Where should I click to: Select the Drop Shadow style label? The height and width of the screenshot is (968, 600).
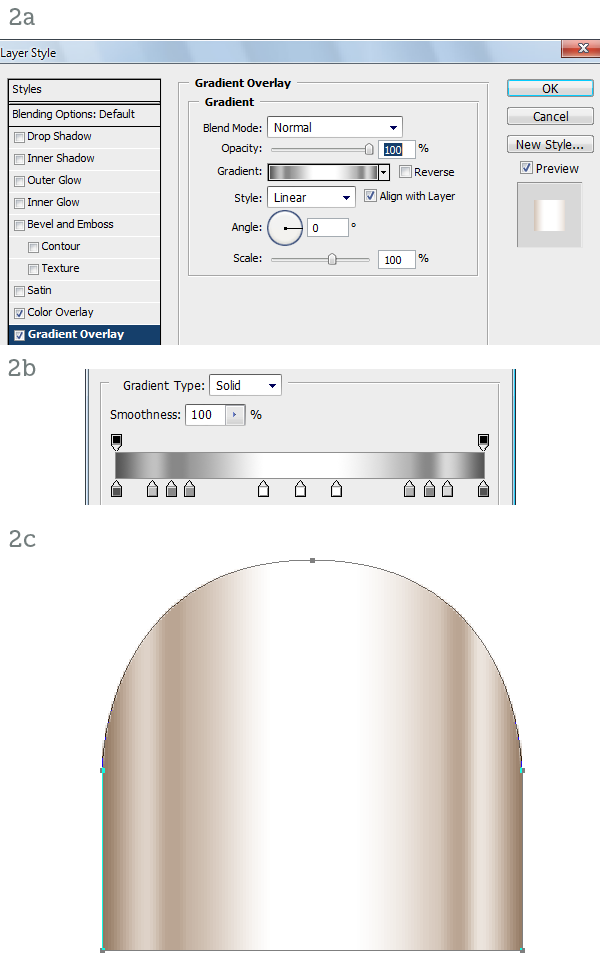click(x=59, y=136)
